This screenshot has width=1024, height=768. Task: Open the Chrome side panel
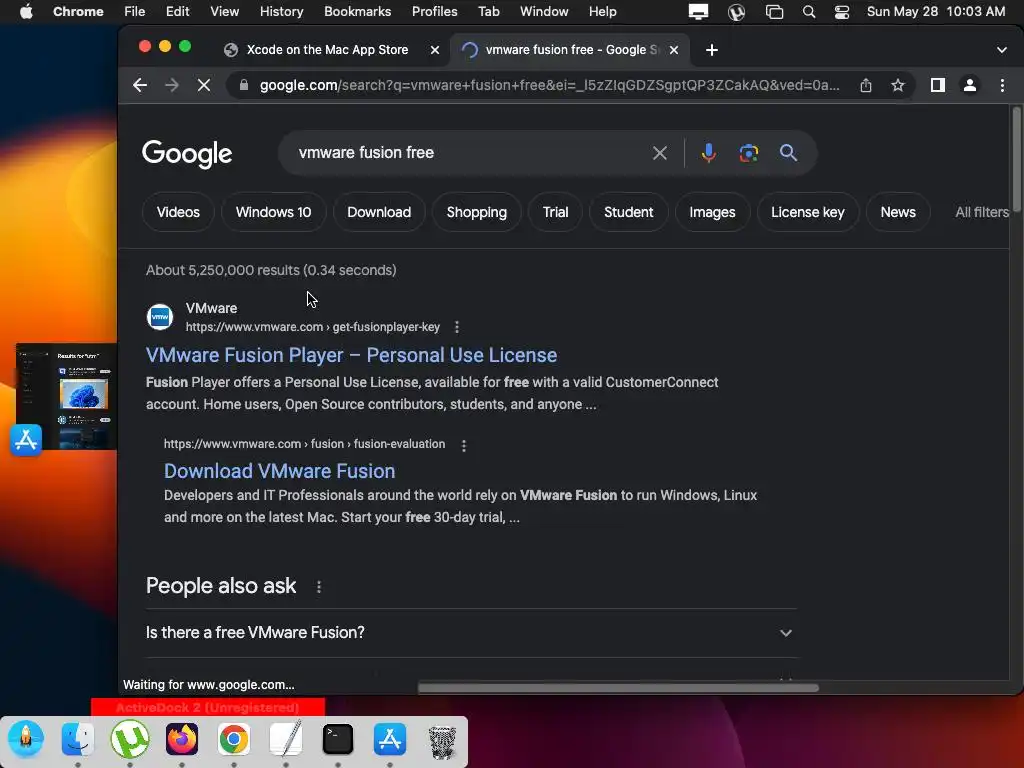coord(938,86)
